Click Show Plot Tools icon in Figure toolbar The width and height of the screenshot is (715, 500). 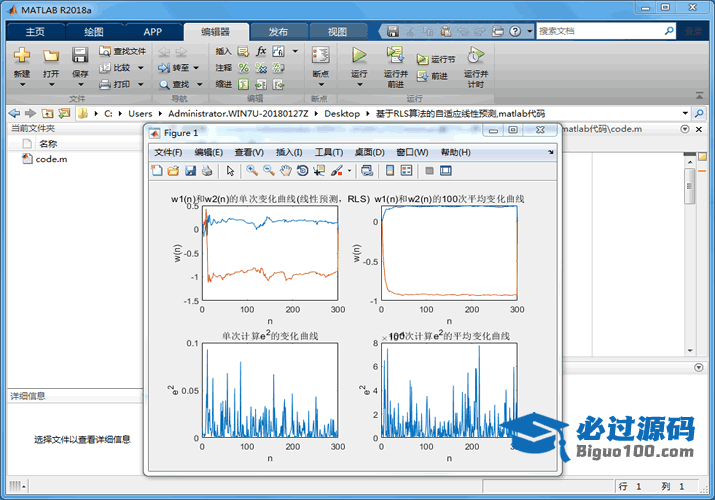(x=446, y=170)
